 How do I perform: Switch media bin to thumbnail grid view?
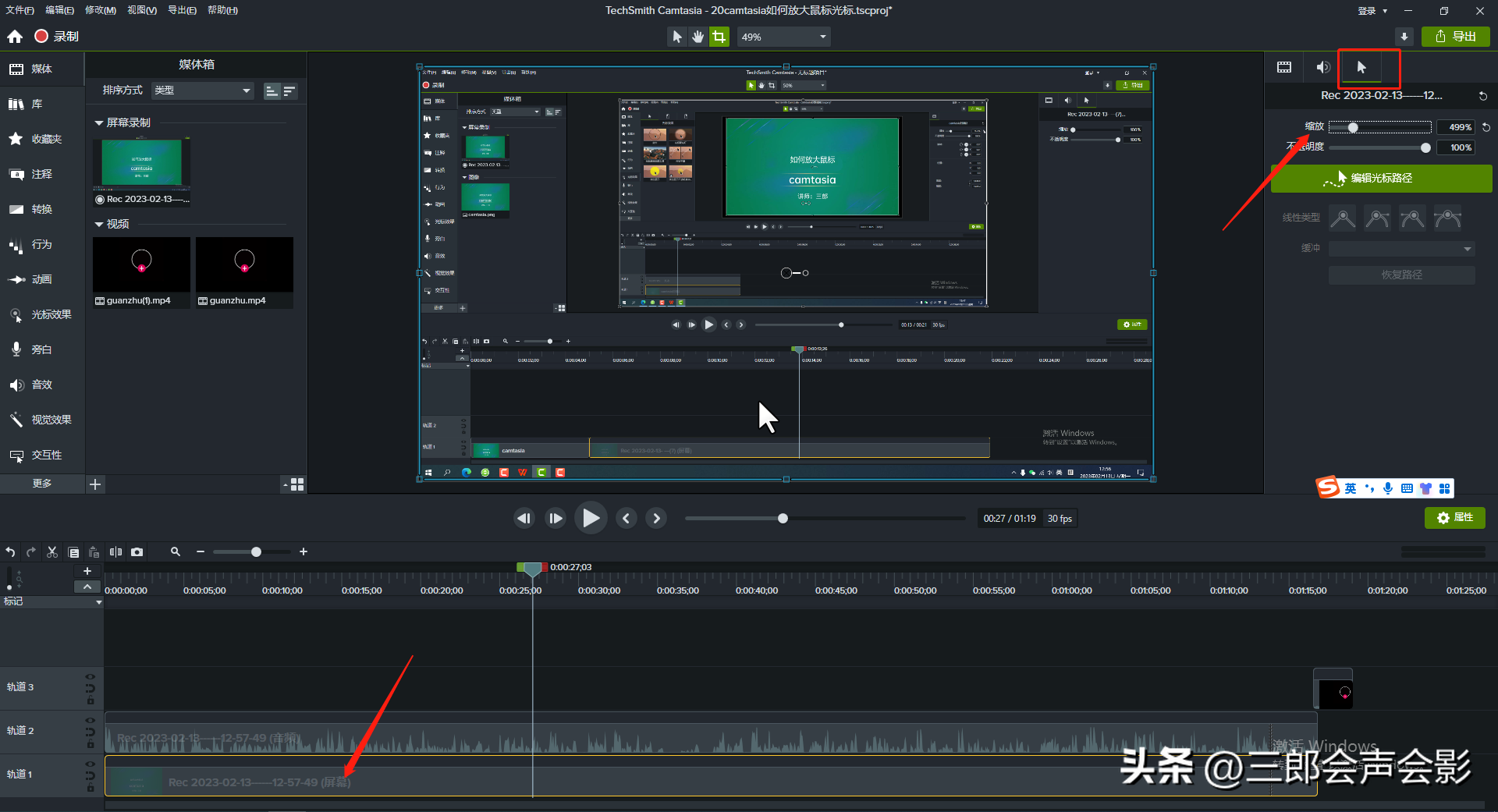click(297, 484)
